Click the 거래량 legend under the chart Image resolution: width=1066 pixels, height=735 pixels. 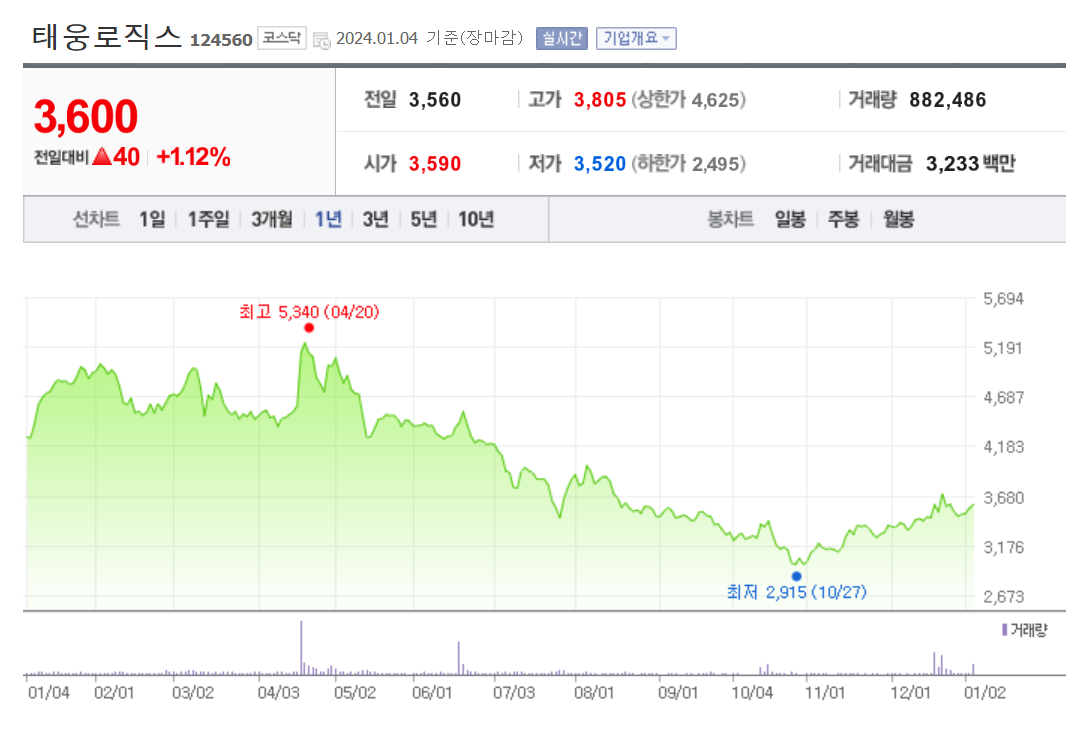1025,630
